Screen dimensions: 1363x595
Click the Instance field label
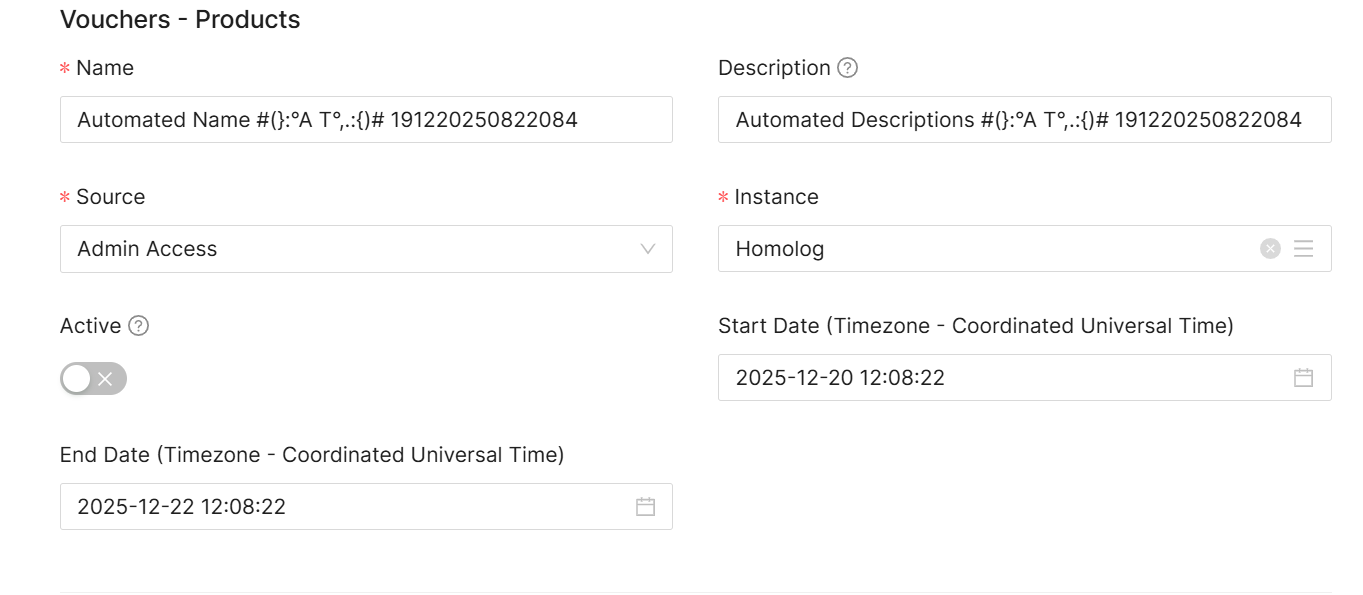[776, 197]
